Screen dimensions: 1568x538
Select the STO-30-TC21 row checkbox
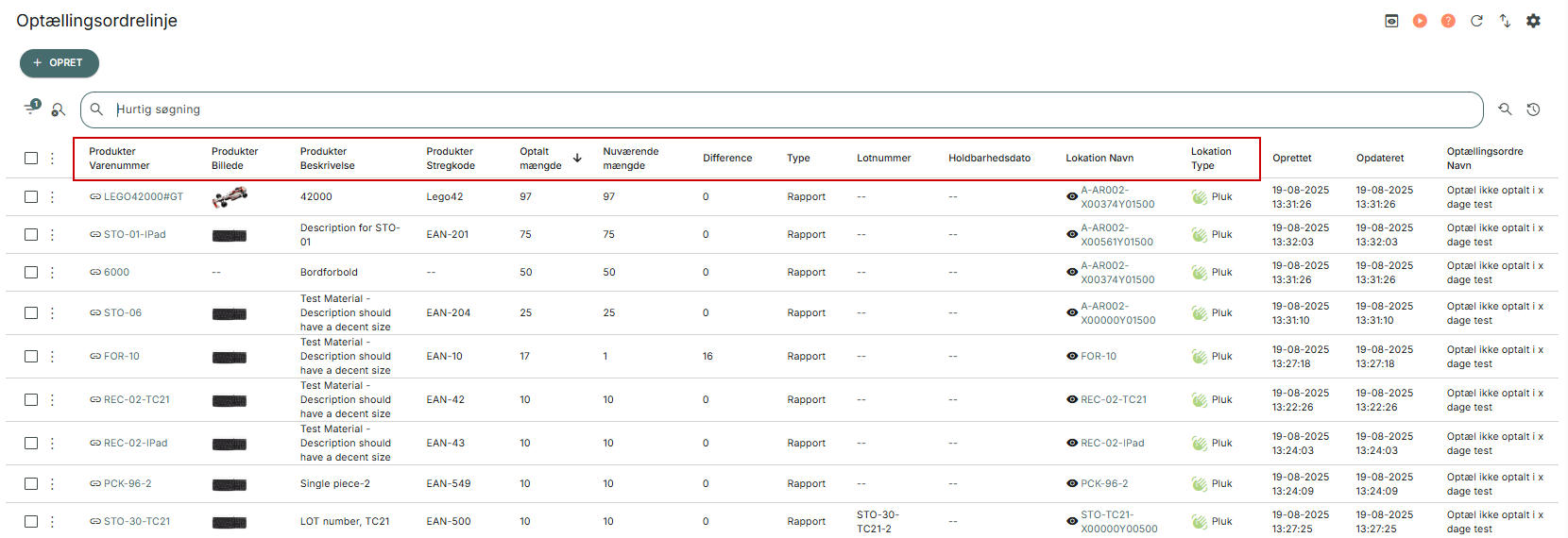point(31,522)
